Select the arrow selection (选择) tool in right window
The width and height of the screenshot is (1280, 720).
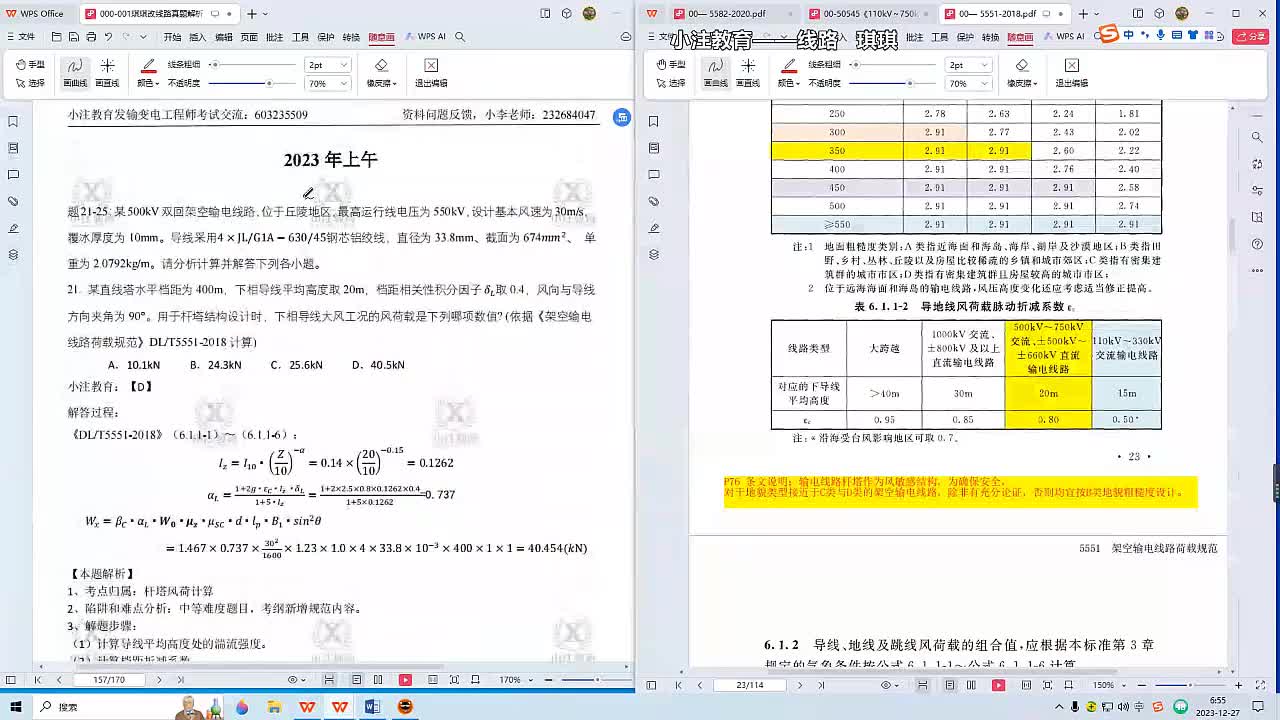(671, 83)
